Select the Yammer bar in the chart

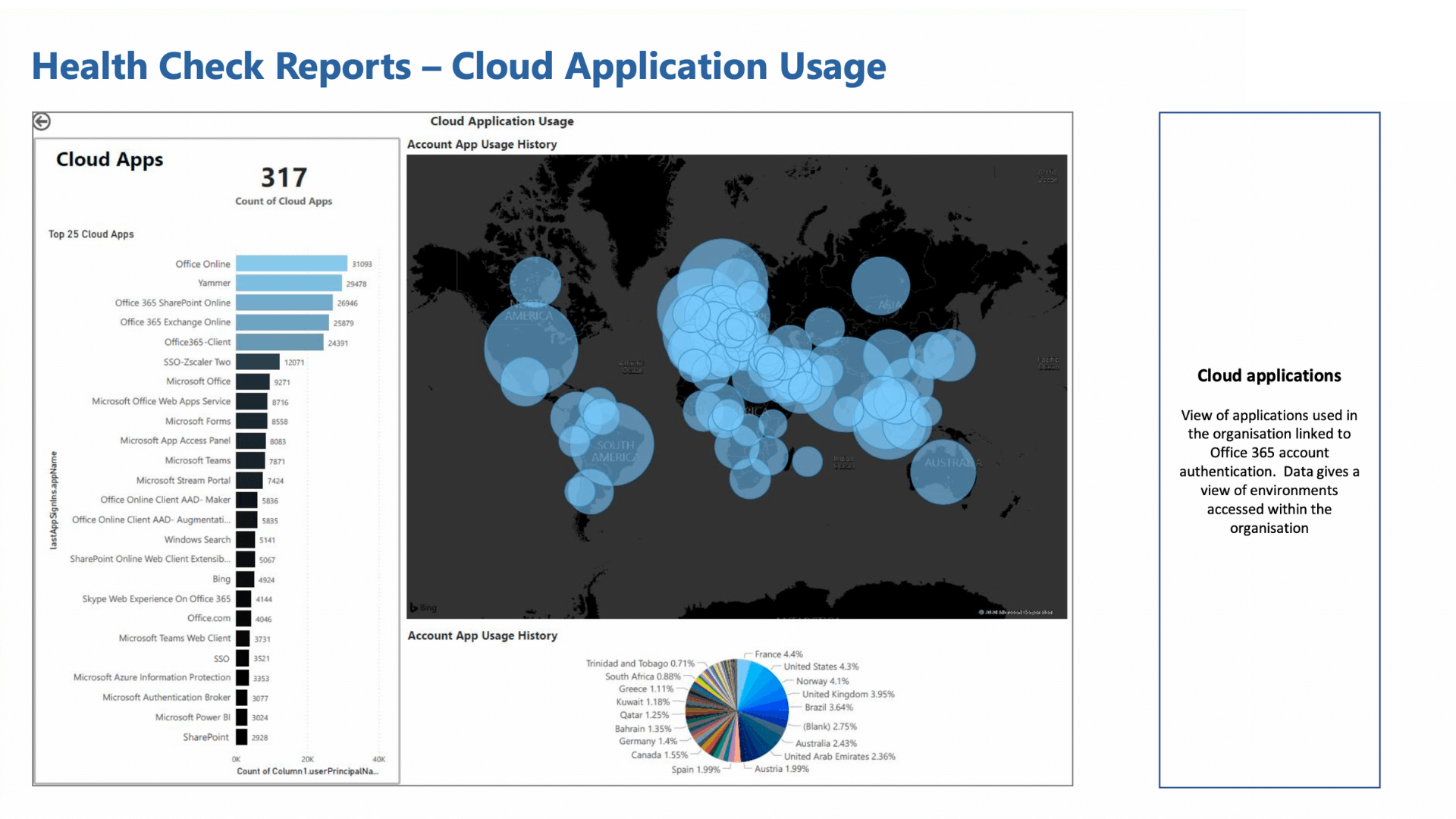288,283
